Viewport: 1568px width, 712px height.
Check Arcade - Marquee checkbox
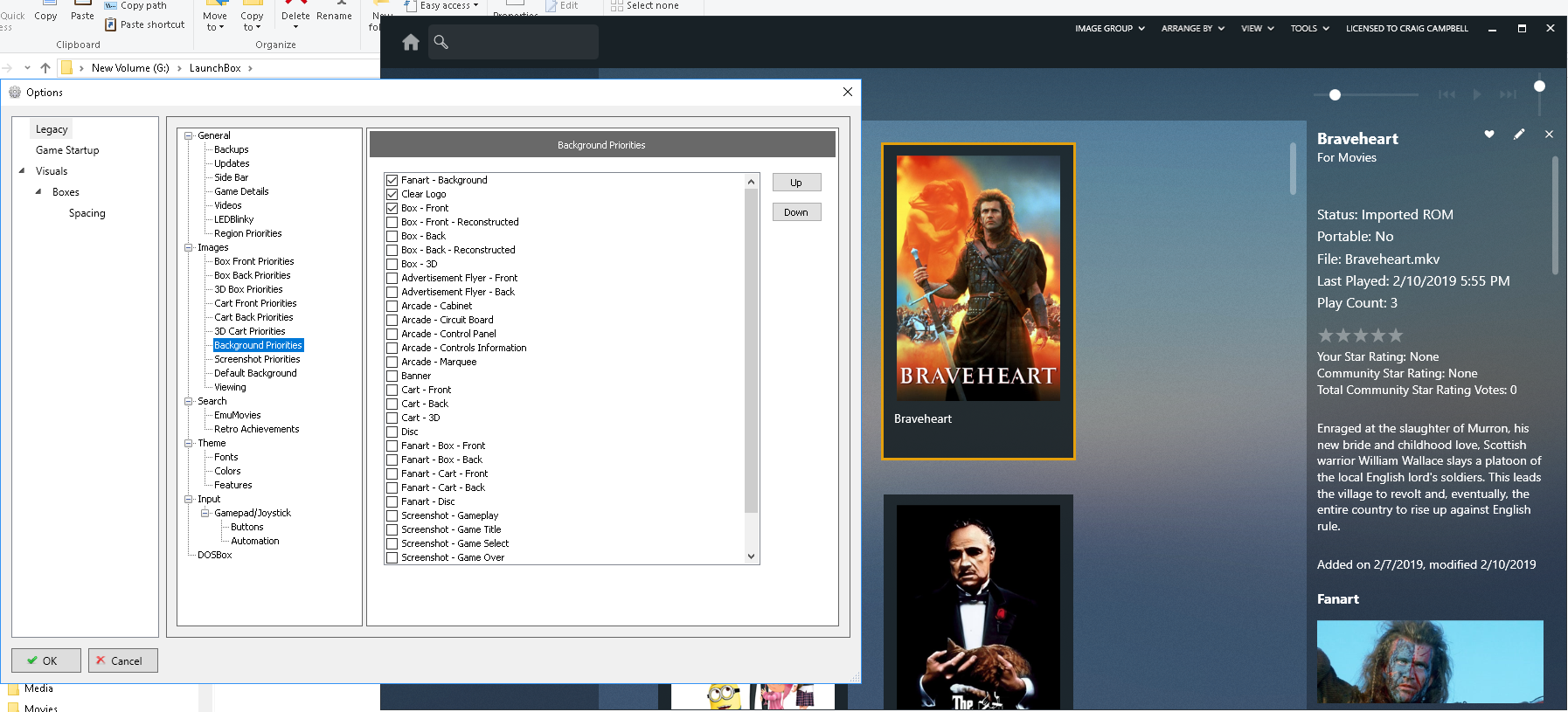[392, 362]
